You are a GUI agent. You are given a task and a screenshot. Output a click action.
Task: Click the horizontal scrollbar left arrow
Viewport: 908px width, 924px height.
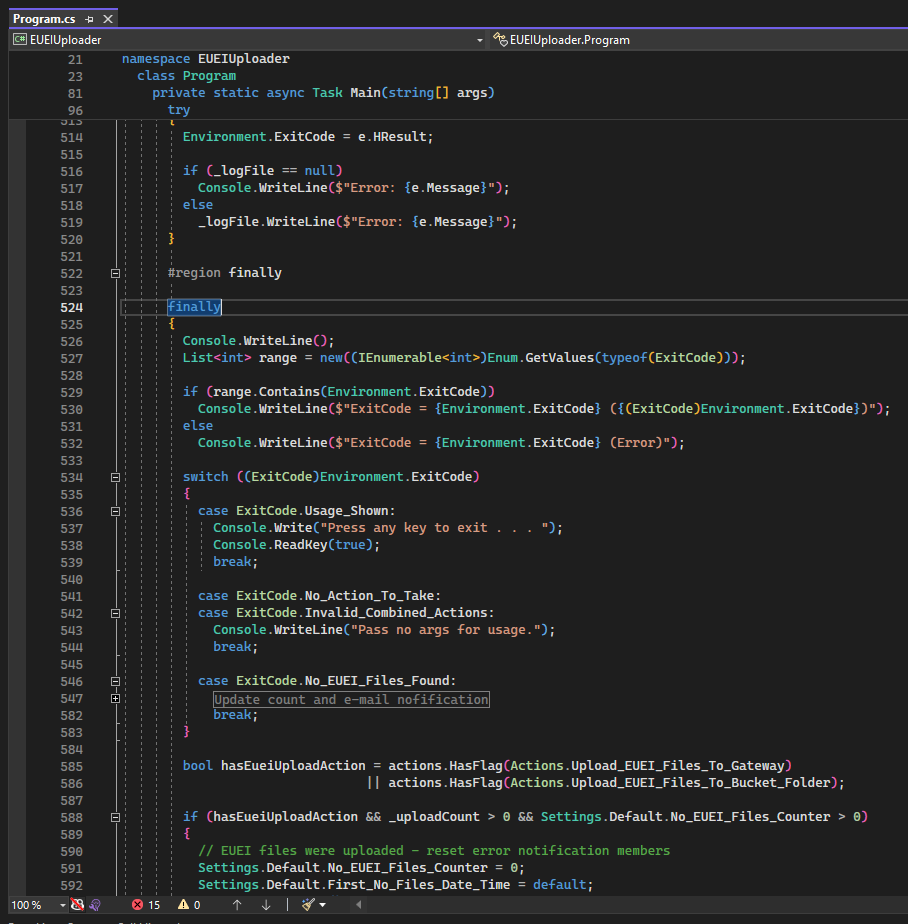(x=358, y=905)
